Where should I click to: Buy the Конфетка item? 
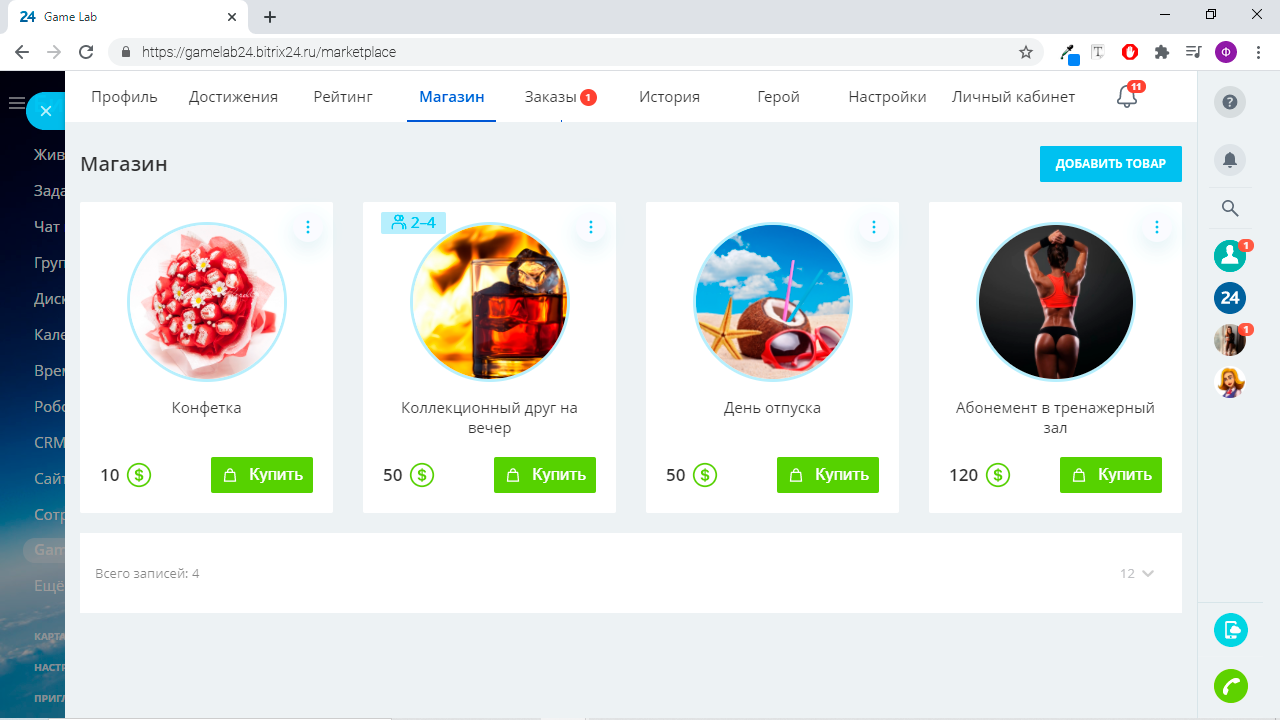pyautogui.click(x=262, y=475)
